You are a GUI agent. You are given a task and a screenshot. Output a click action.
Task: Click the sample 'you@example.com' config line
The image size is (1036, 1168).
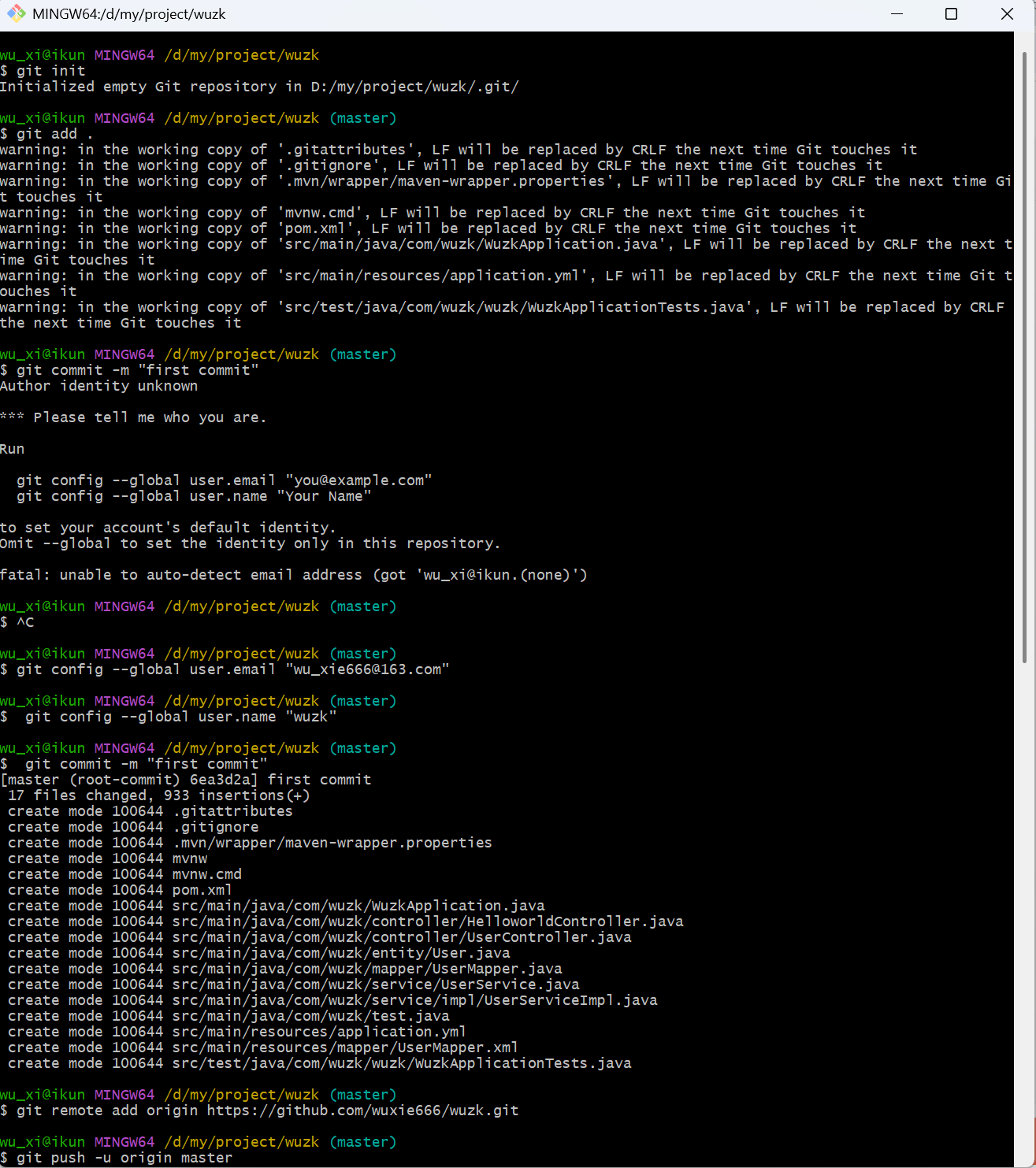(225, 480)
